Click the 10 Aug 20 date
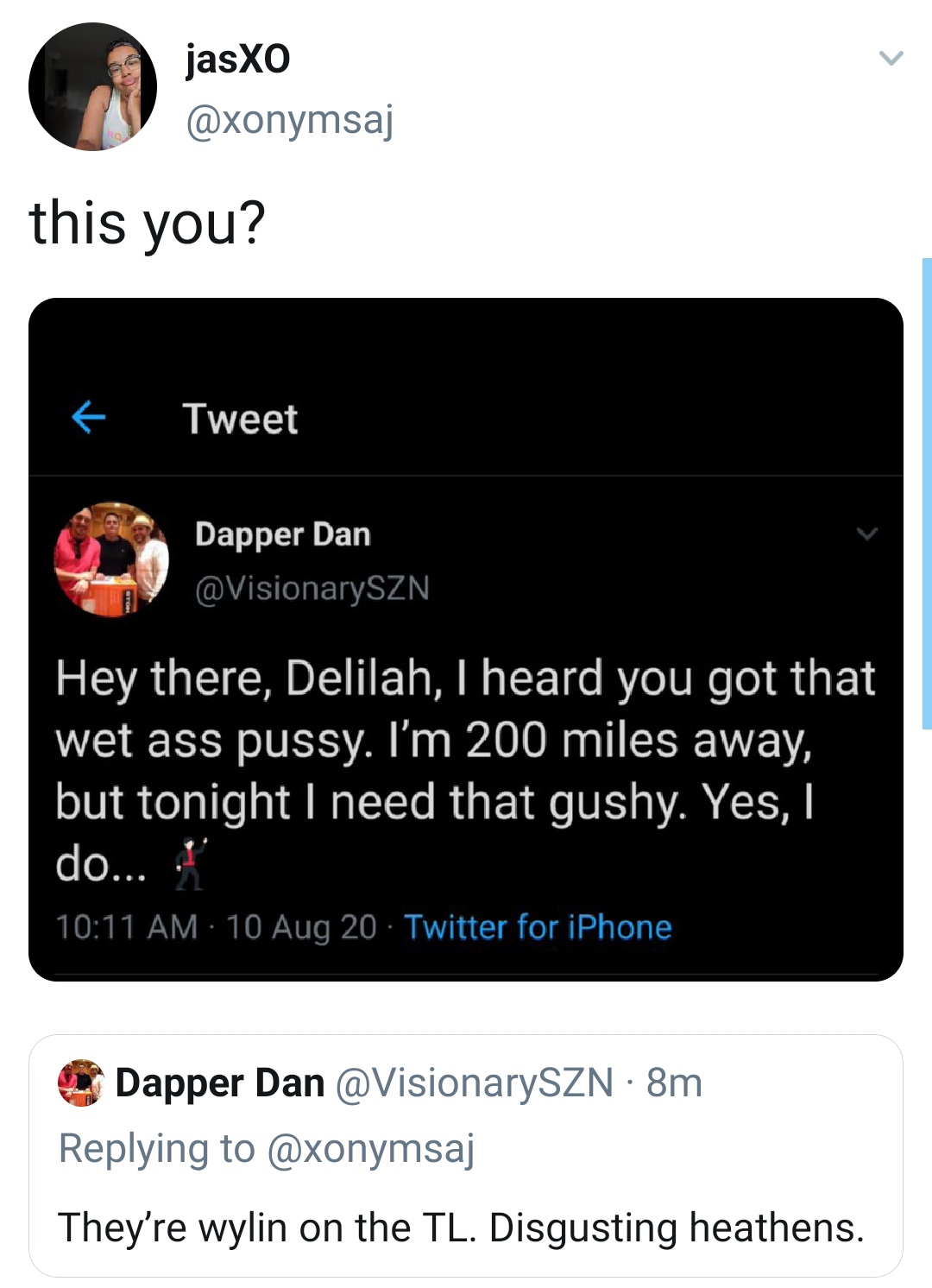932x1288 pixels. (x=301, y=927)
